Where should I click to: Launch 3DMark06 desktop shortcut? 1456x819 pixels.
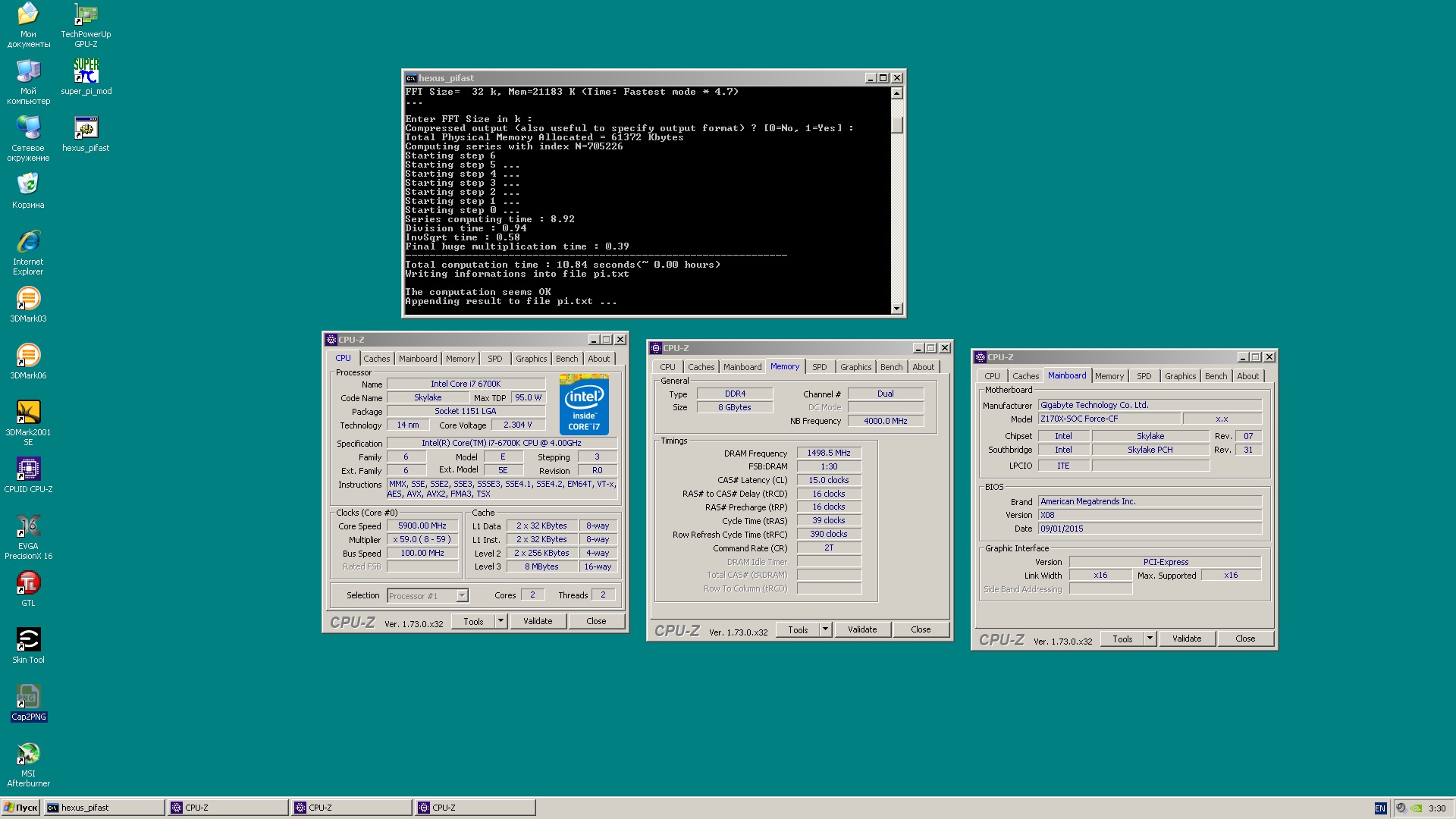tap(28, 361)
